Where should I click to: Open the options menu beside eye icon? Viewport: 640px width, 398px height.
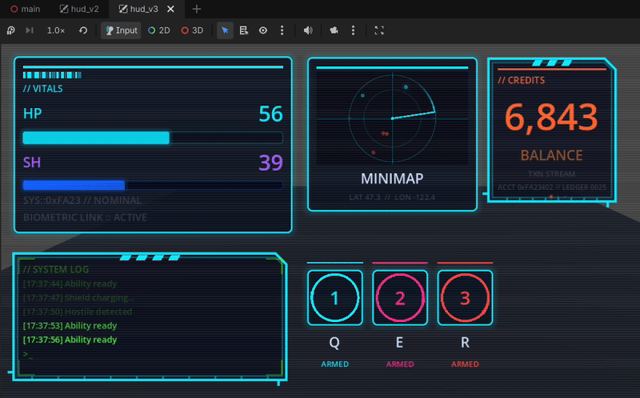[282, 30]
